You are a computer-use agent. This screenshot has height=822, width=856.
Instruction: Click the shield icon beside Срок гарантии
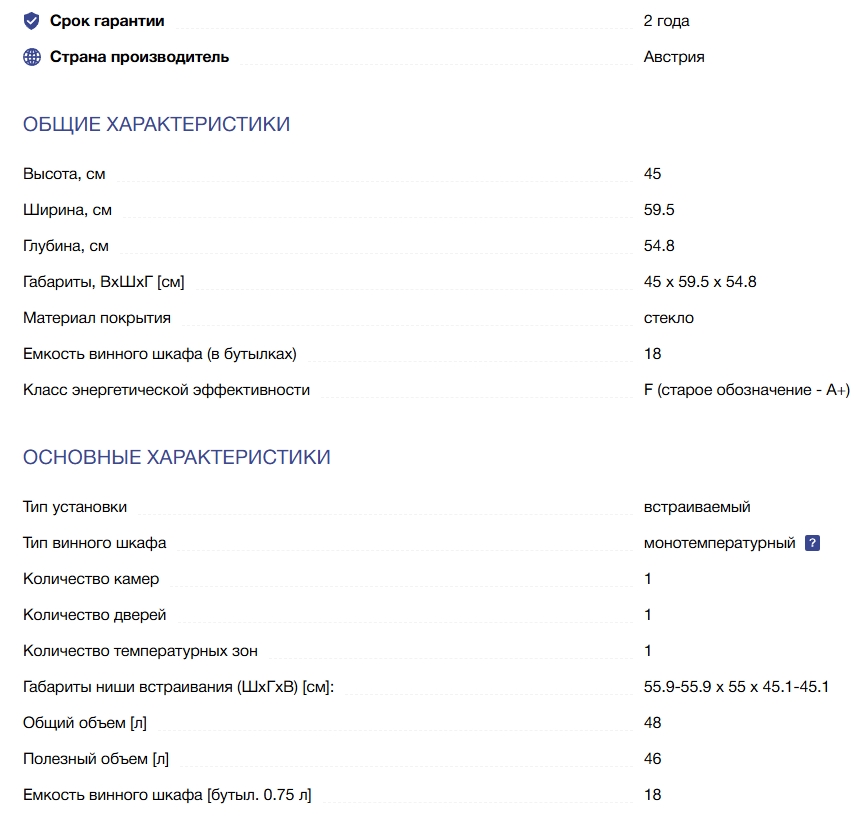click(x=32, y=21)
